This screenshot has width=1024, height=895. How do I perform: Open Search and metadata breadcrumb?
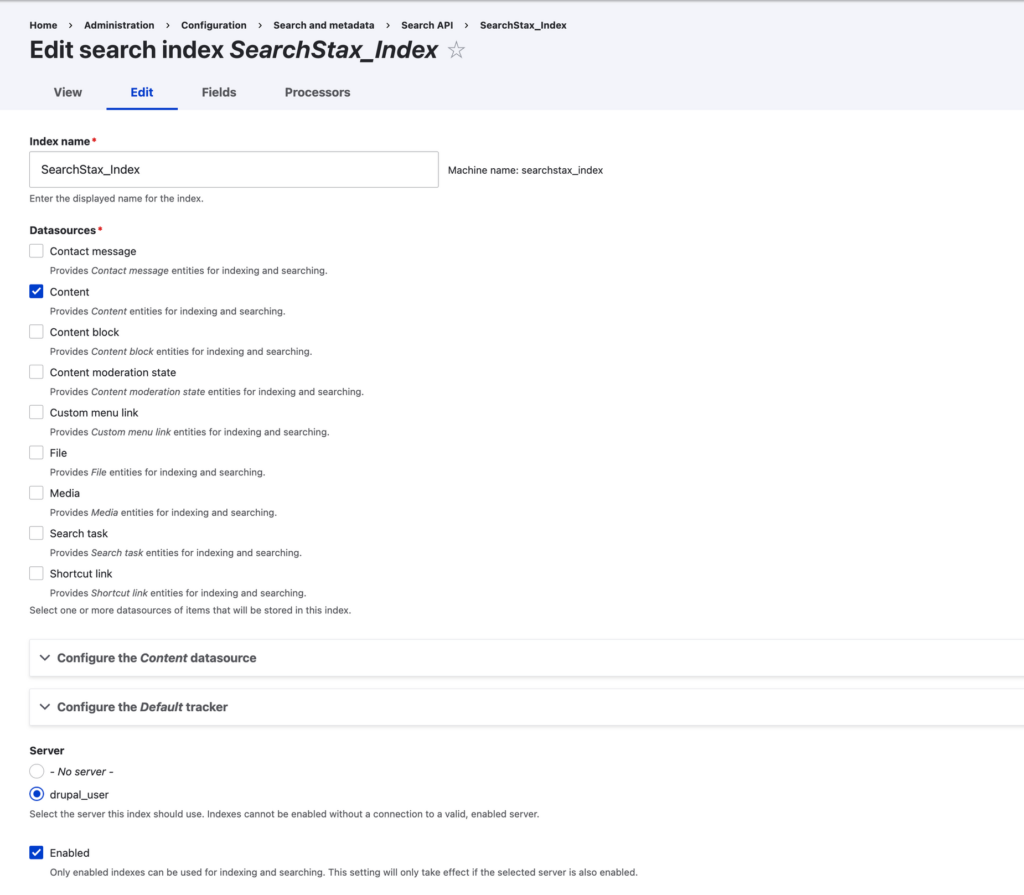(x=324, y=25)
